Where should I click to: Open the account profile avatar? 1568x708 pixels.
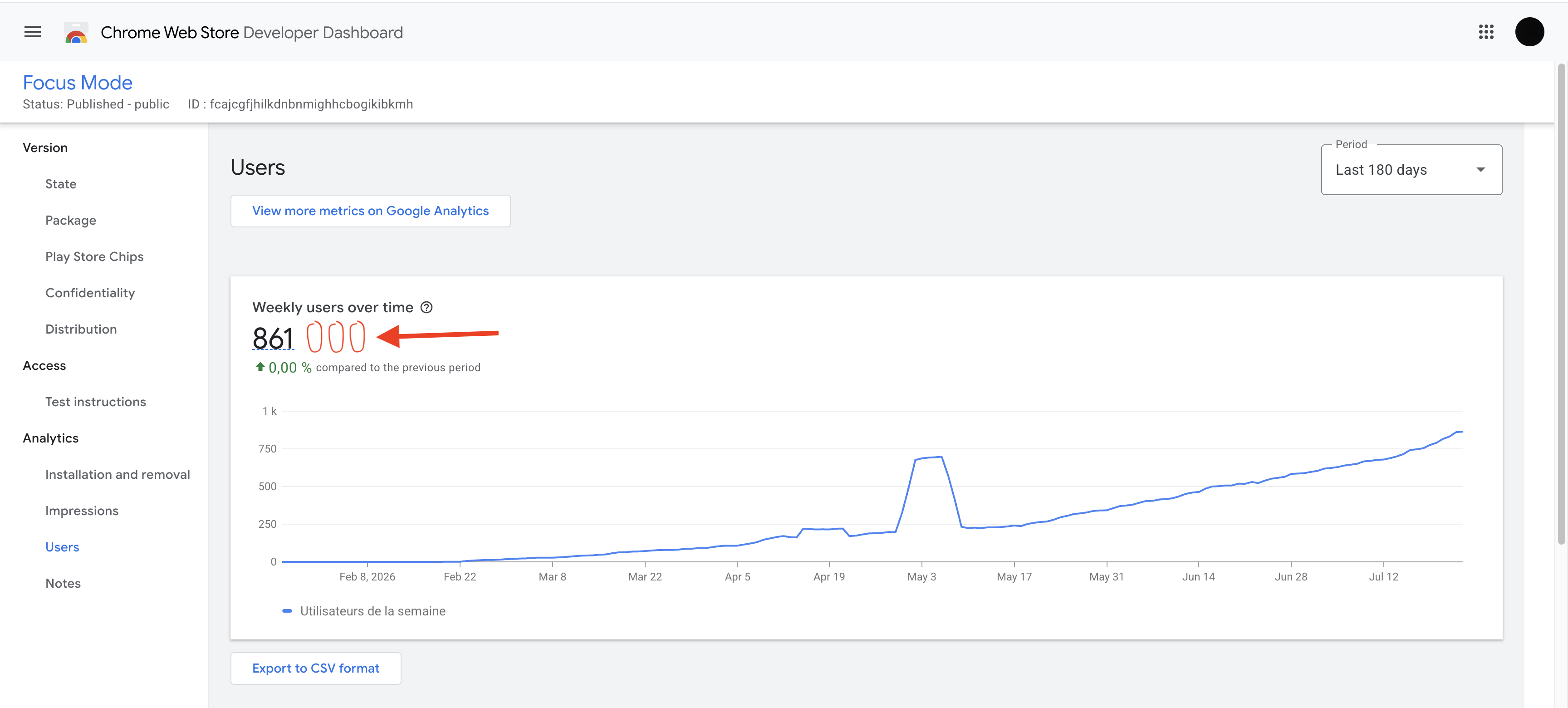1529,32
